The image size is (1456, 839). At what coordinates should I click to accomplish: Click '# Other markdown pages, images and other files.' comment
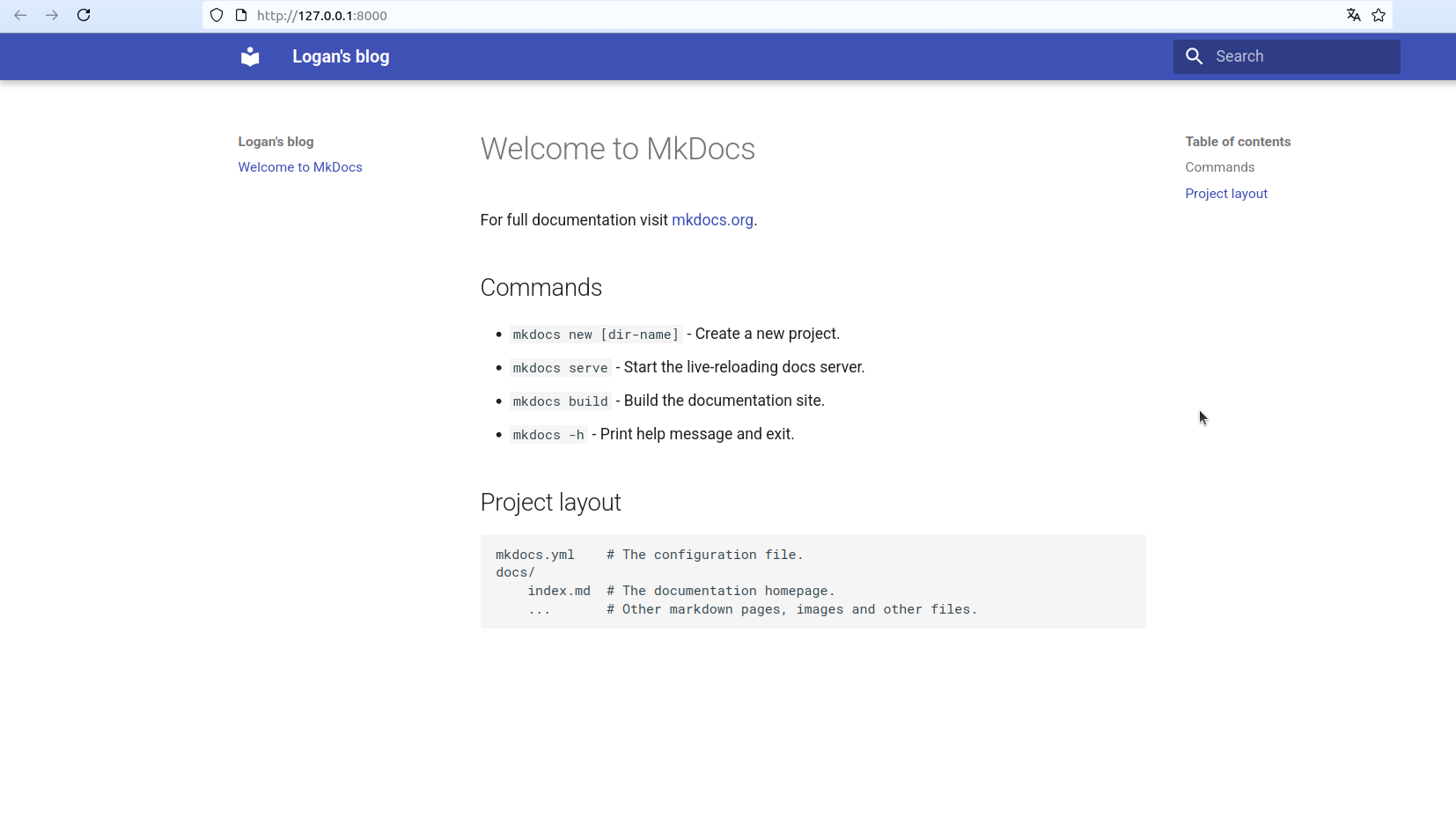pyautogui.click(x=792, y=609)
